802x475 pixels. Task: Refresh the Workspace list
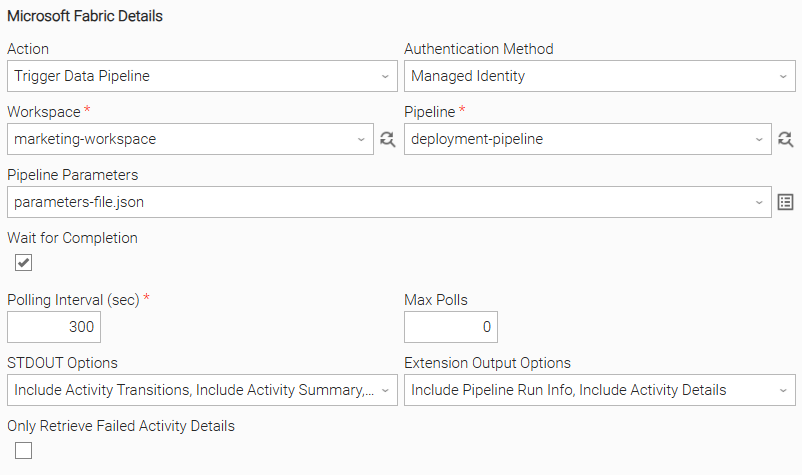point(387,139)
